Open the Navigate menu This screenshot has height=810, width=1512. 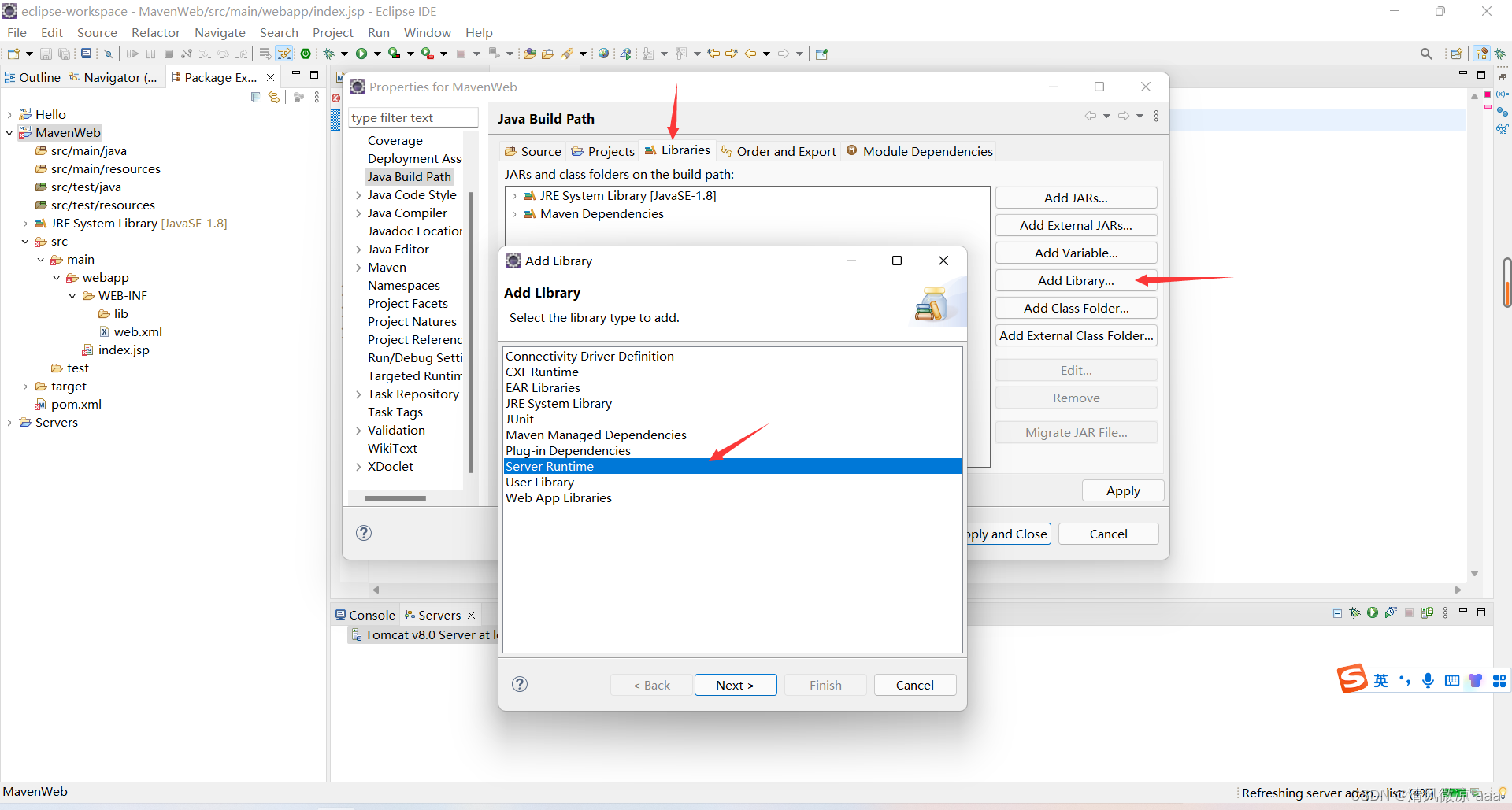tap(220, 32)
